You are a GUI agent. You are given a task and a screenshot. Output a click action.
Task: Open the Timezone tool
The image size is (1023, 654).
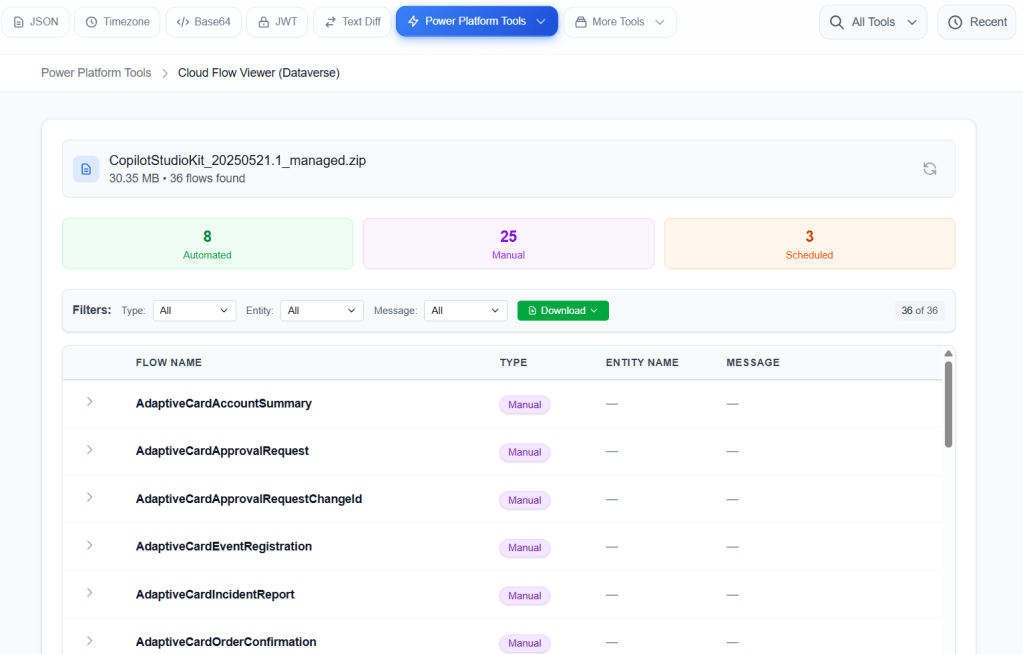115,22
